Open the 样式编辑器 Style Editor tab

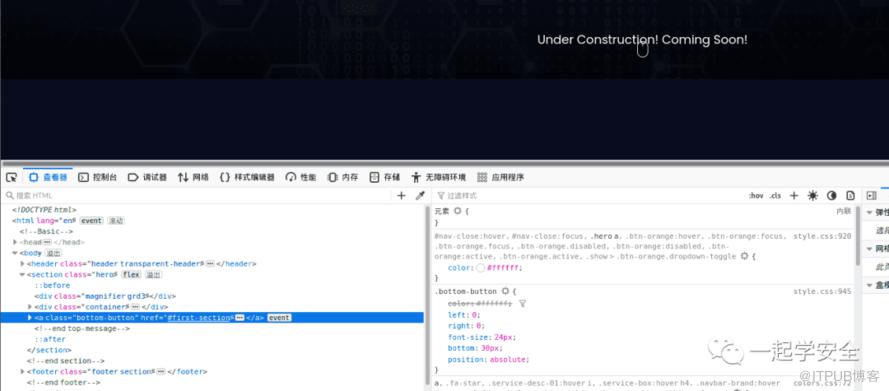click(247, 177)
